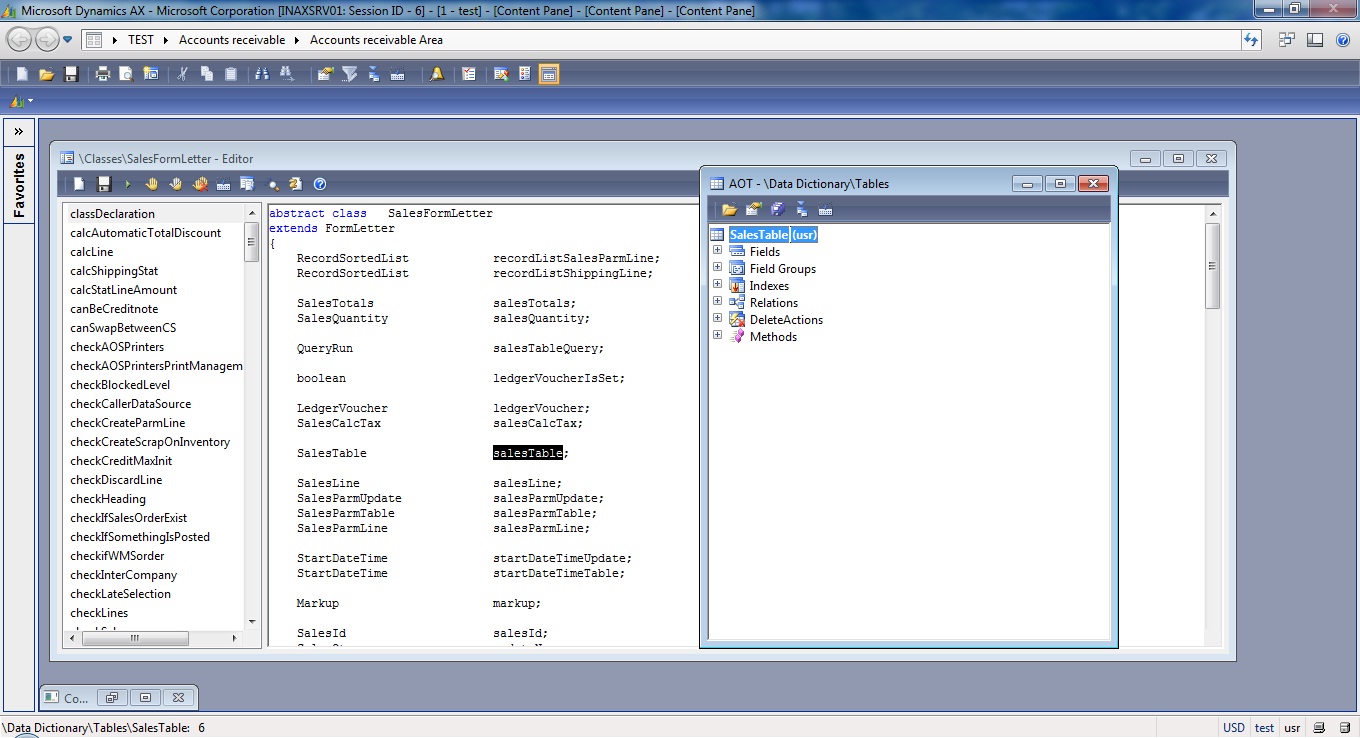
Task: Click the 'test' company in status bar
Action: 1265,728
